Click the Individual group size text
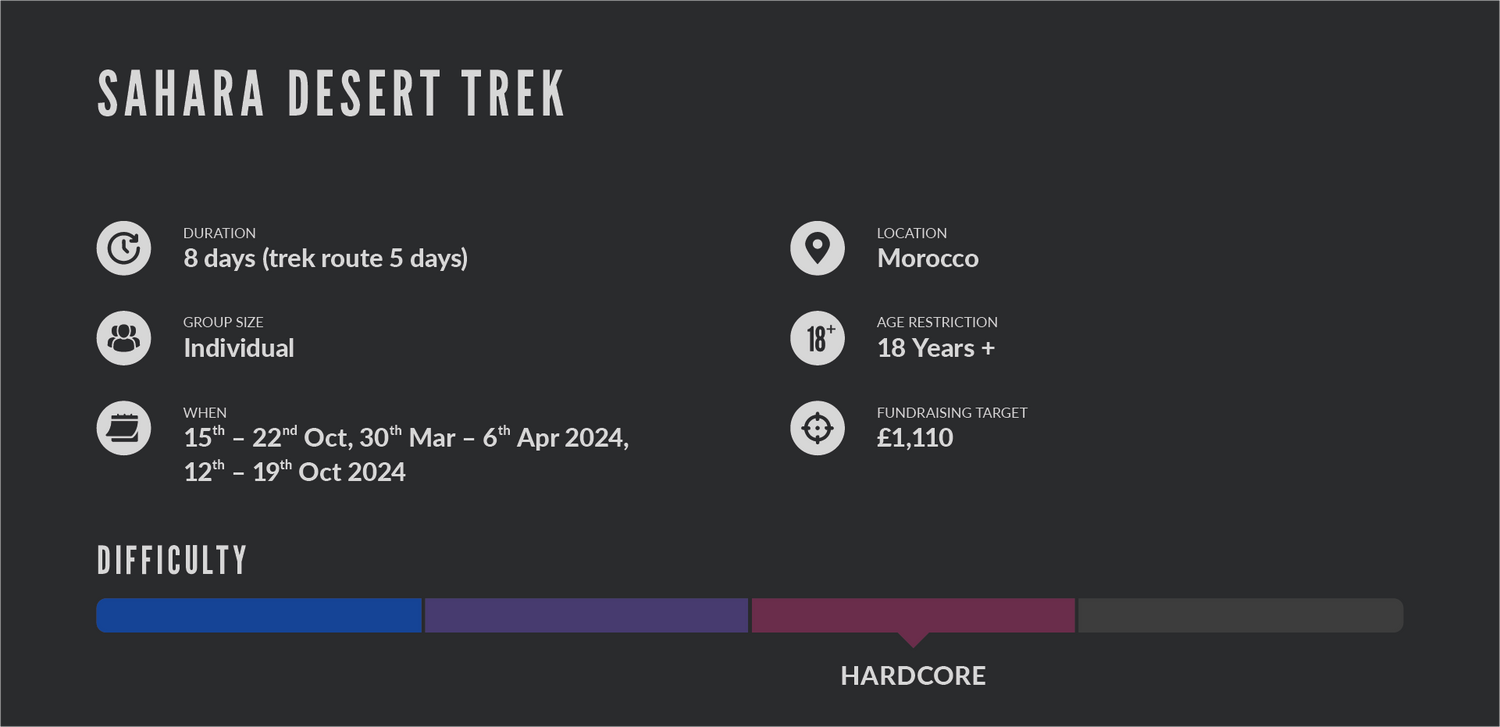 (x=239, y=348)
